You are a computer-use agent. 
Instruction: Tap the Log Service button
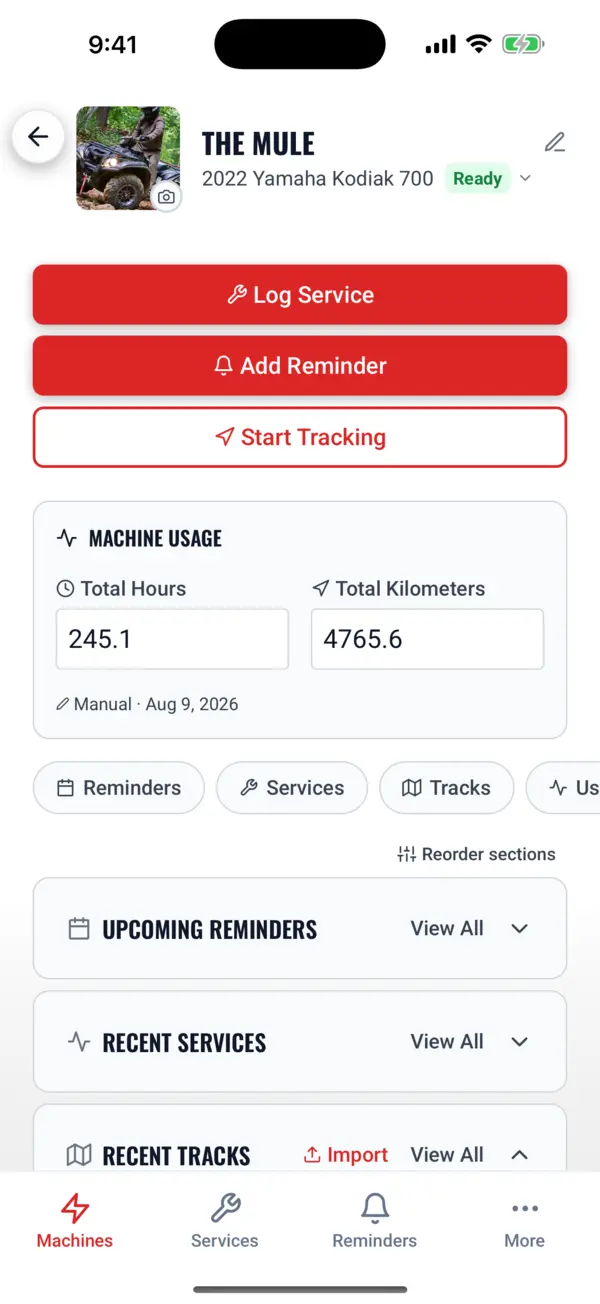pyautogui.click(x=300, y=295)
